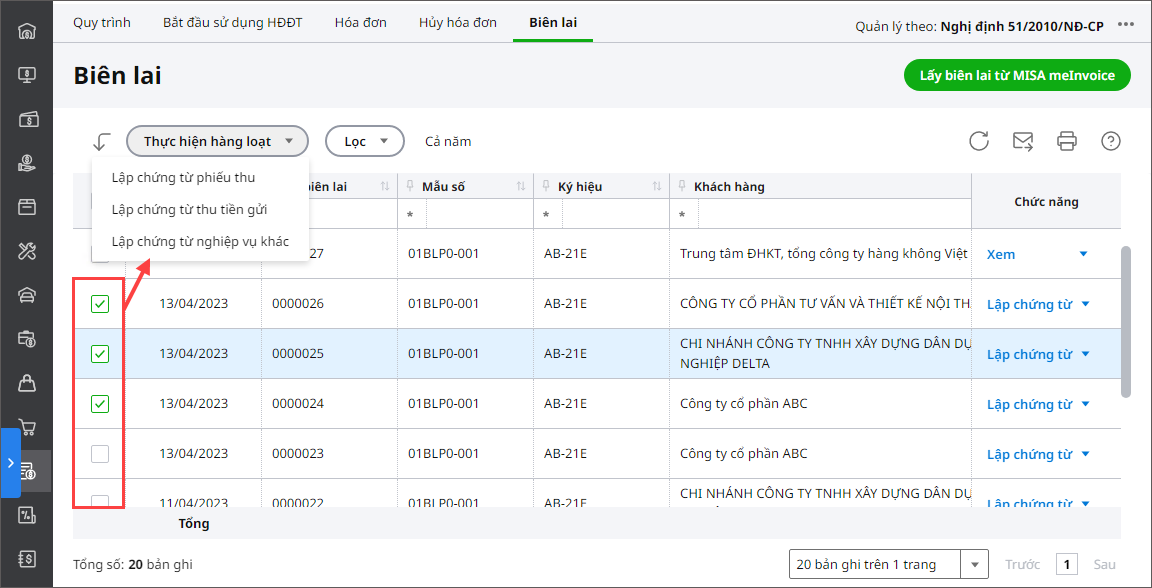Open the records-per-page dropdown
Viewport: 1152px width, 588px height.
[x=974, y=565]
